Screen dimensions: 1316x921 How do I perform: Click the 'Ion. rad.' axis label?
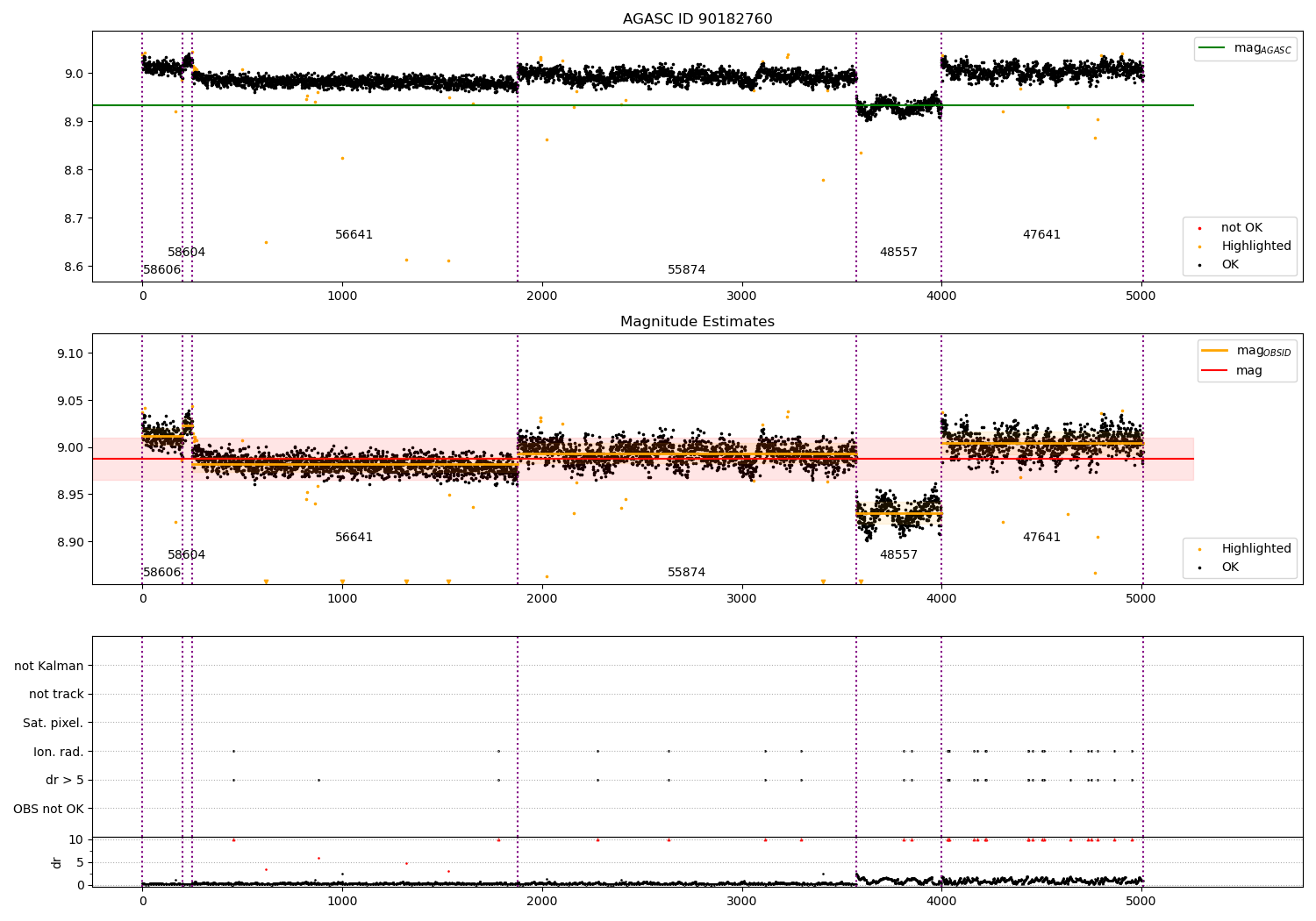pos(59,753)
